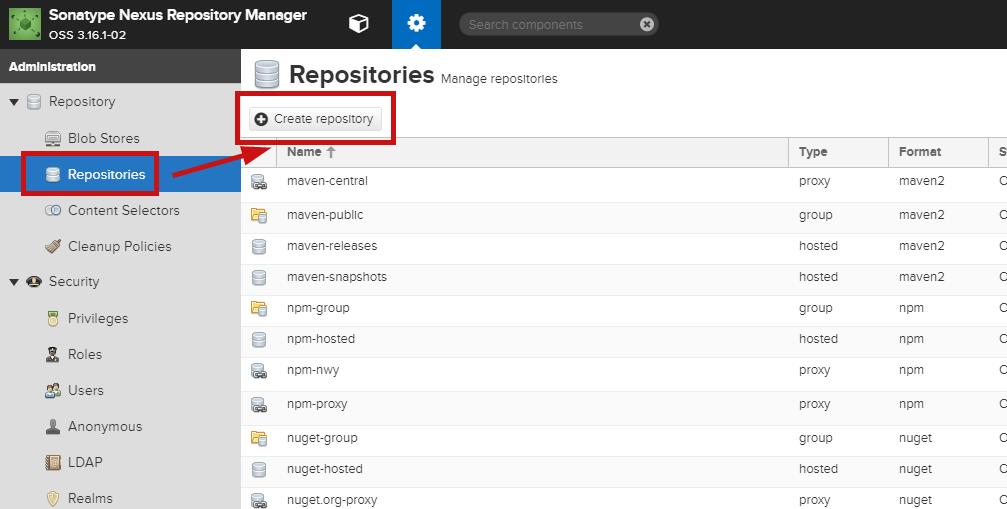Open the nuget.org-proxy repository row
Image resolution: width=1007 pixels, height=509 pixels.
(624, 499)
